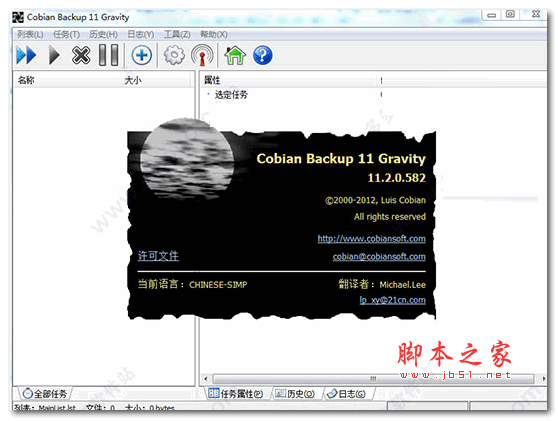Viewport: 558px width, 421px height.
Task: Open the 帮助(X) menu
Action: click(214, 35)
